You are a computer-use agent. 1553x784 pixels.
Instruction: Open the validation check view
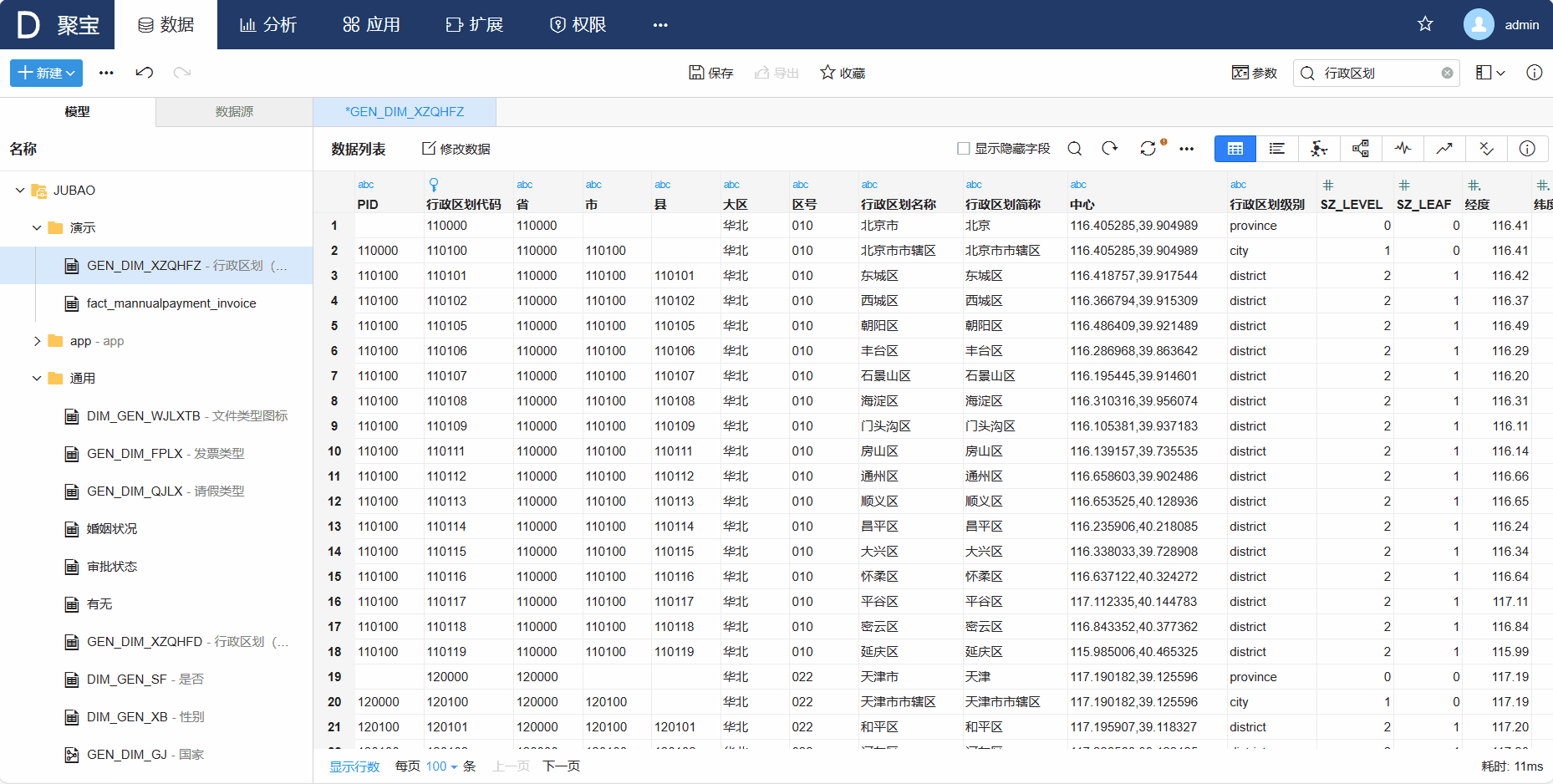[x=1486, y=149]
